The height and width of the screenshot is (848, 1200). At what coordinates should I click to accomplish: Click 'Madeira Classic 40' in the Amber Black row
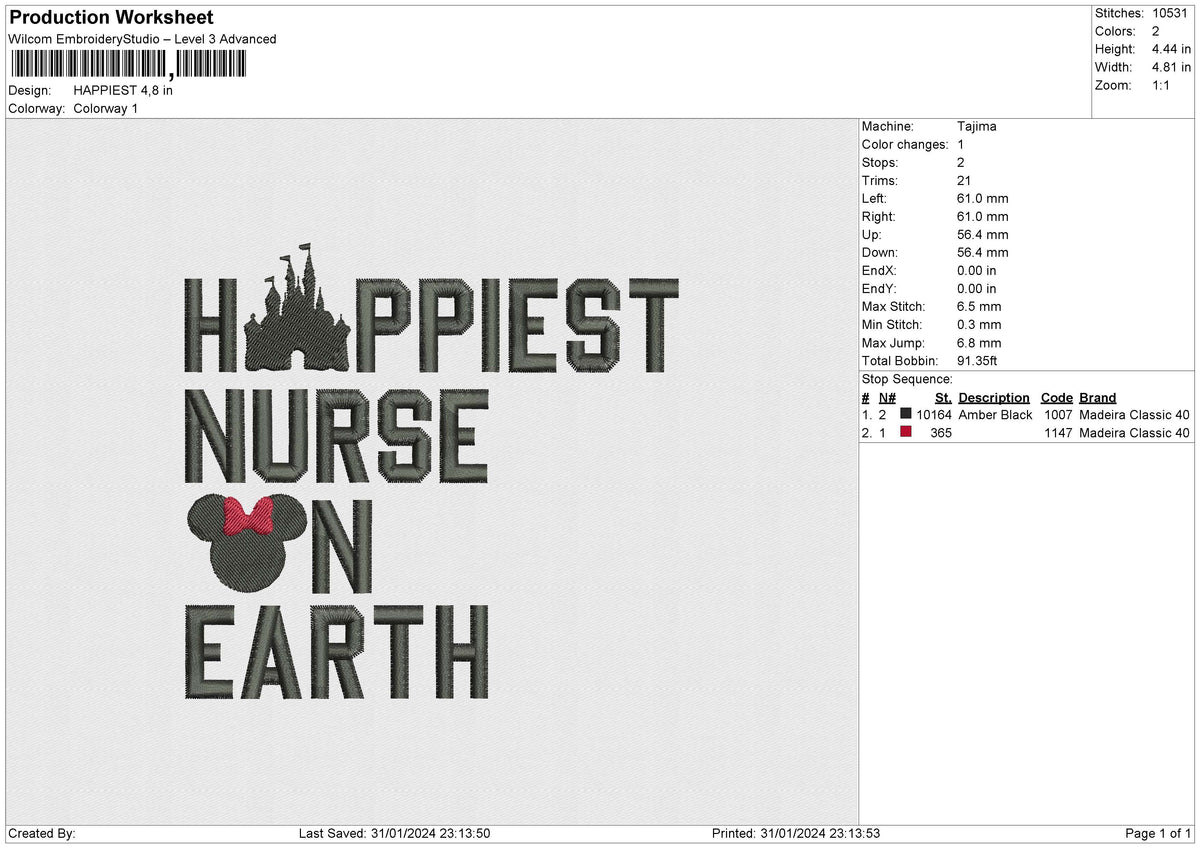click(x=1135, y=415)
